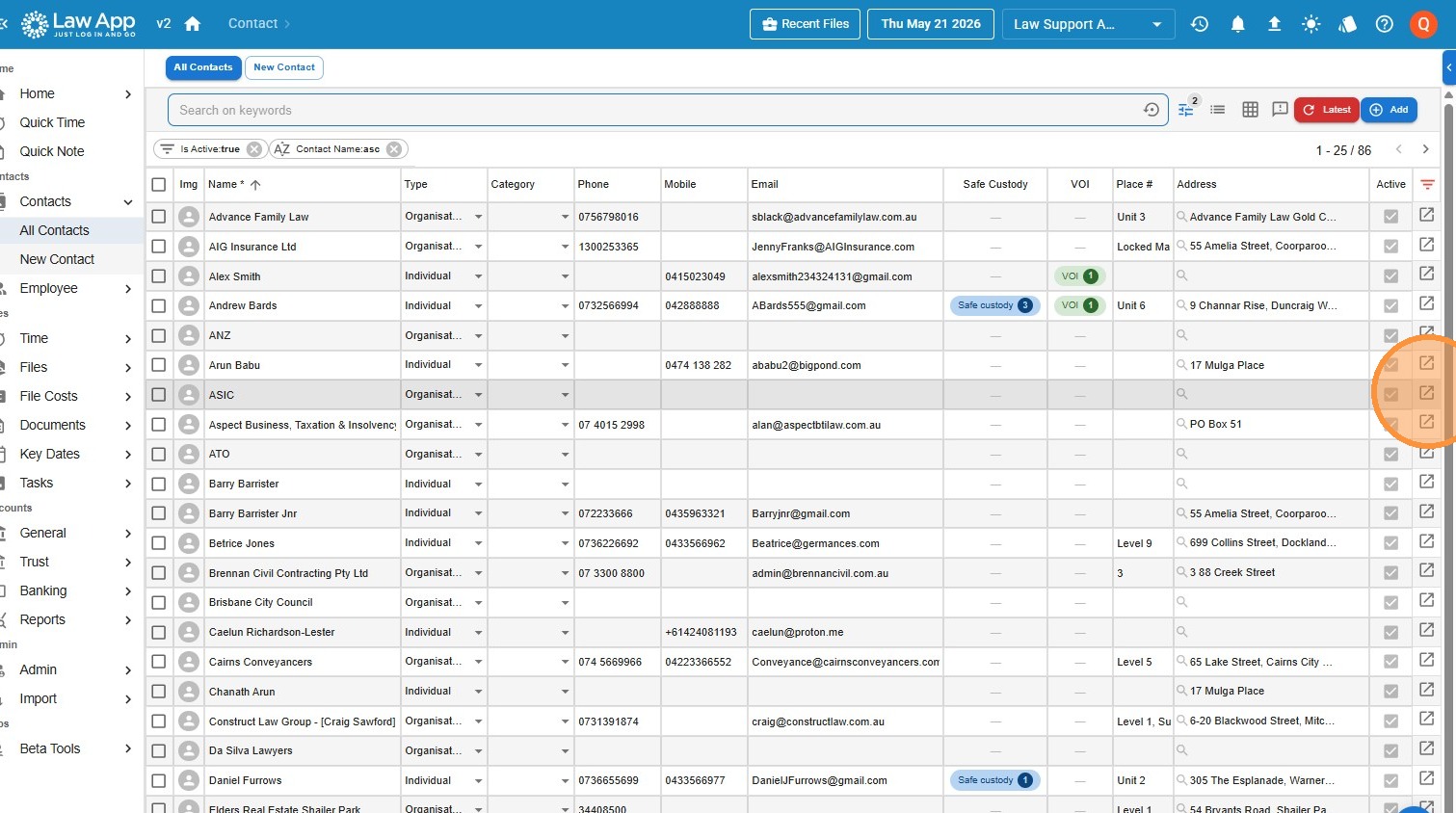
Task: Open Alex Smith record icon
Action: coord(1427,275)
